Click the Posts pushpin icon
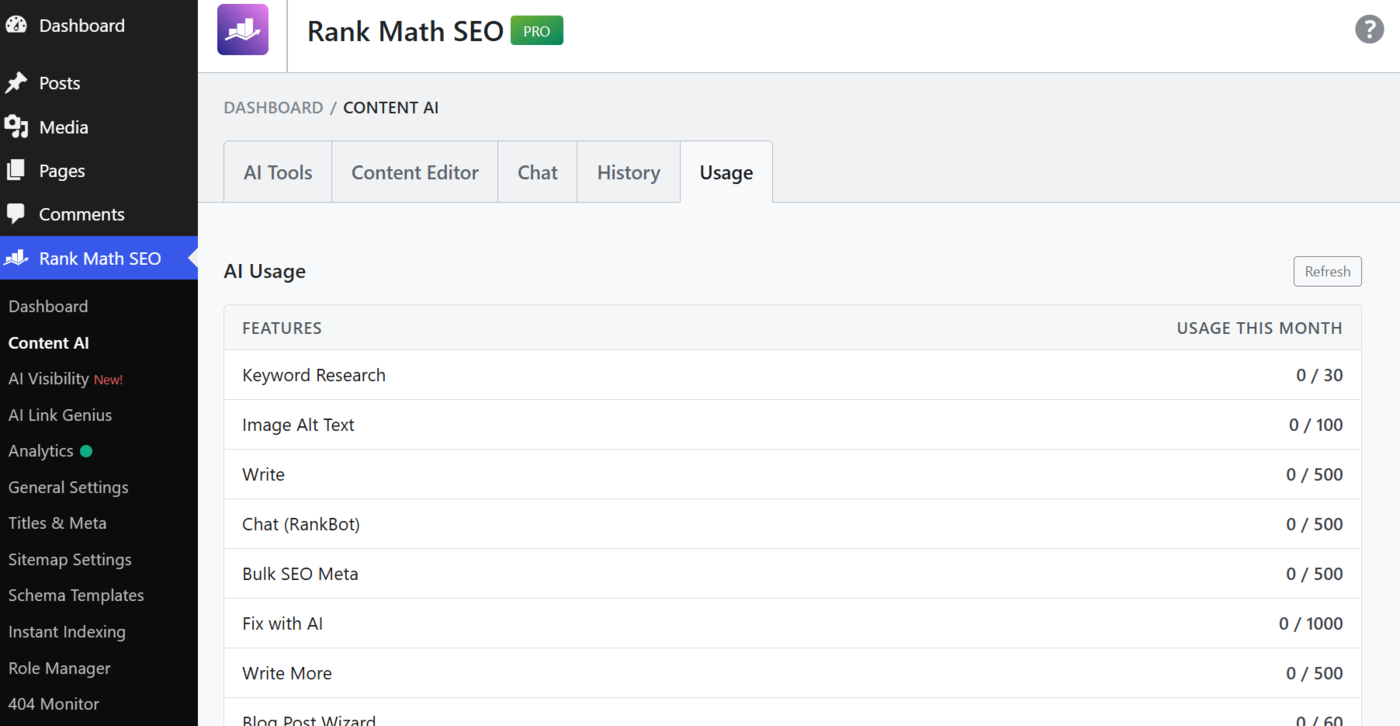Image resolution: width=1400 pixels, height=726 pixels. (x=16, y=83)
